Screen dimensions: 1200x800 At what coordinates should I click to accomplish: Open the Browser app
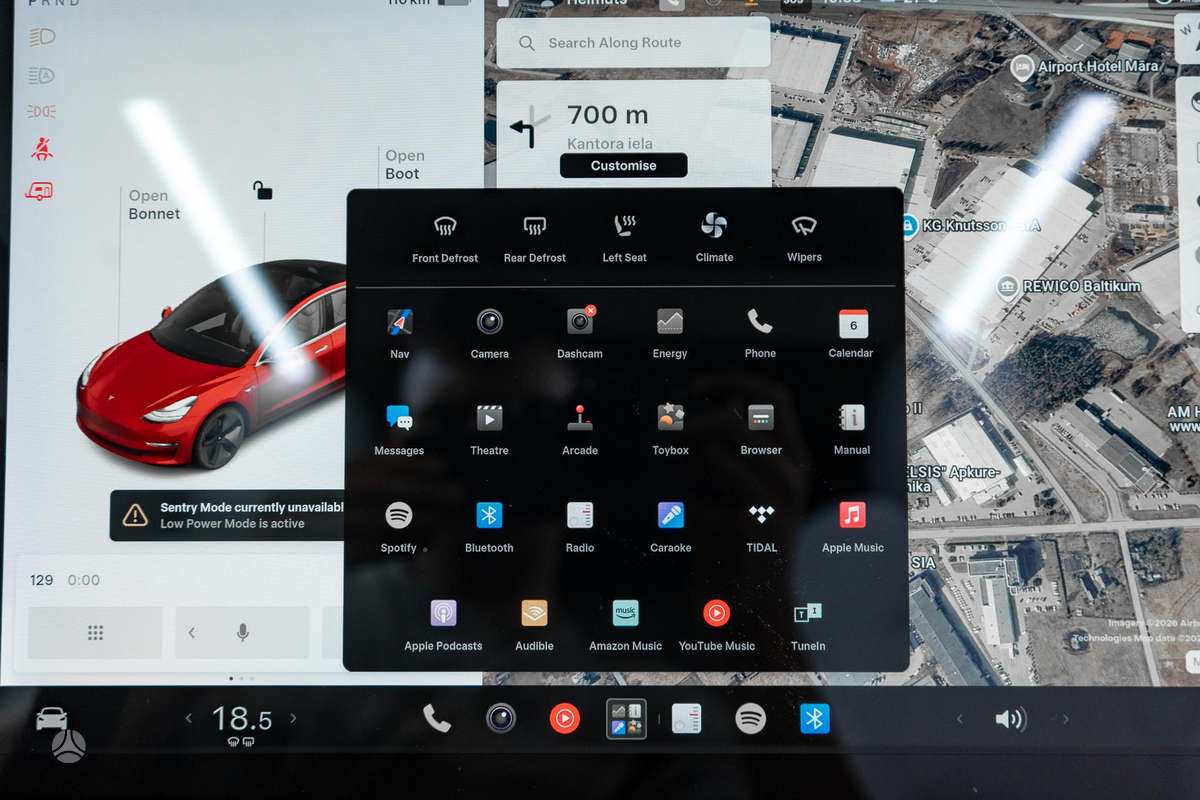[761, 430]
